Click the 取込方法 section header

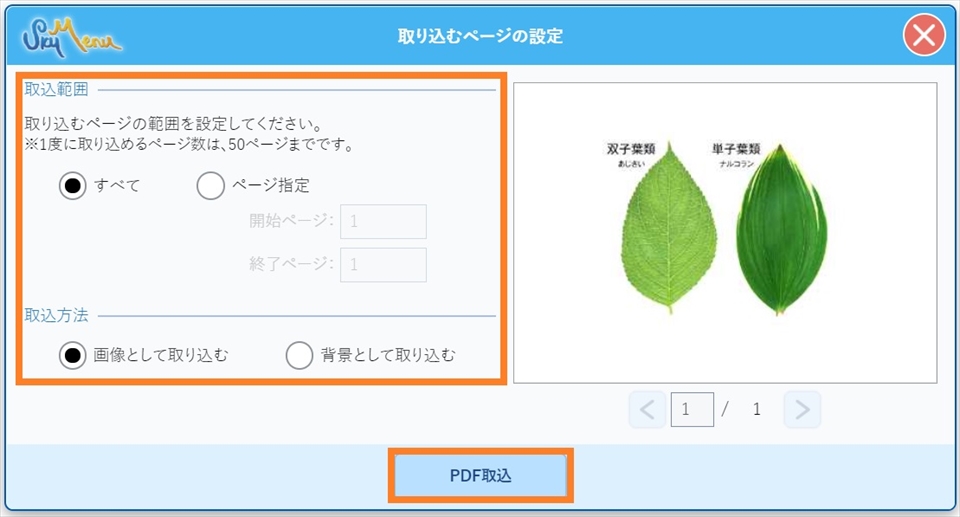point(56,315)
